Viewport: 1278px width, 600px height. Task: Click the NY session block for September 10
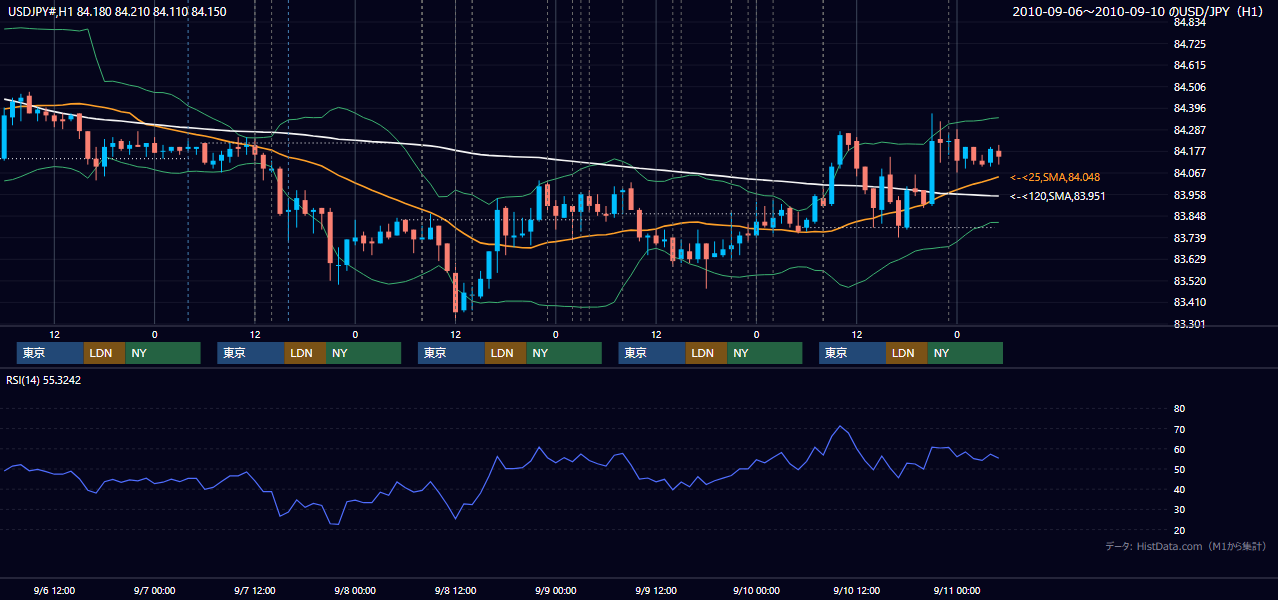pyautogui.click(x=964, y=353)
